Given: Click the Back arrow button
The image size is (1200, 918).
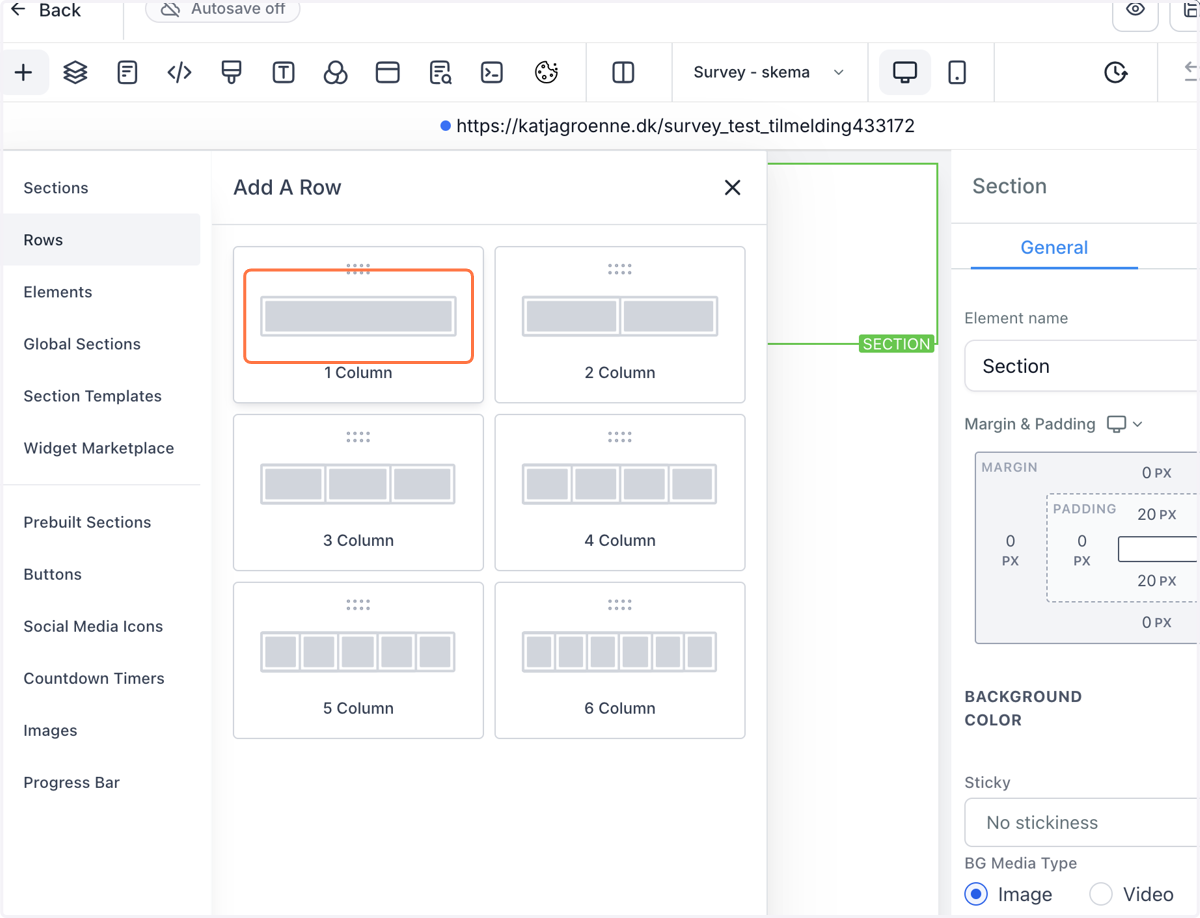Looking at the screenshot, I should coord(46,10).
